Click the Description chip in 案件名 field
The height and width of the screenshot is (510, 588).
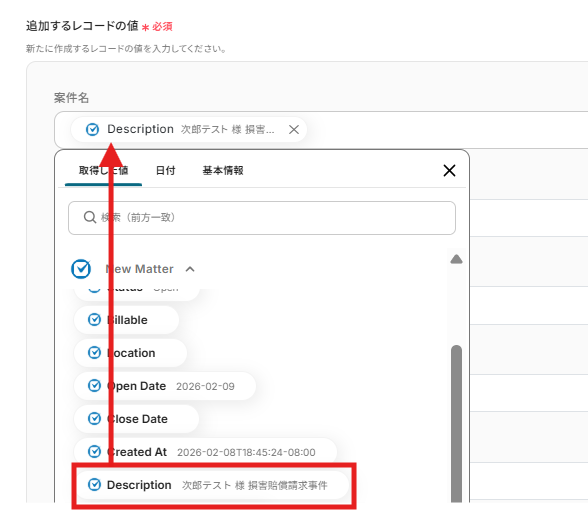click(x=189, y=129)
